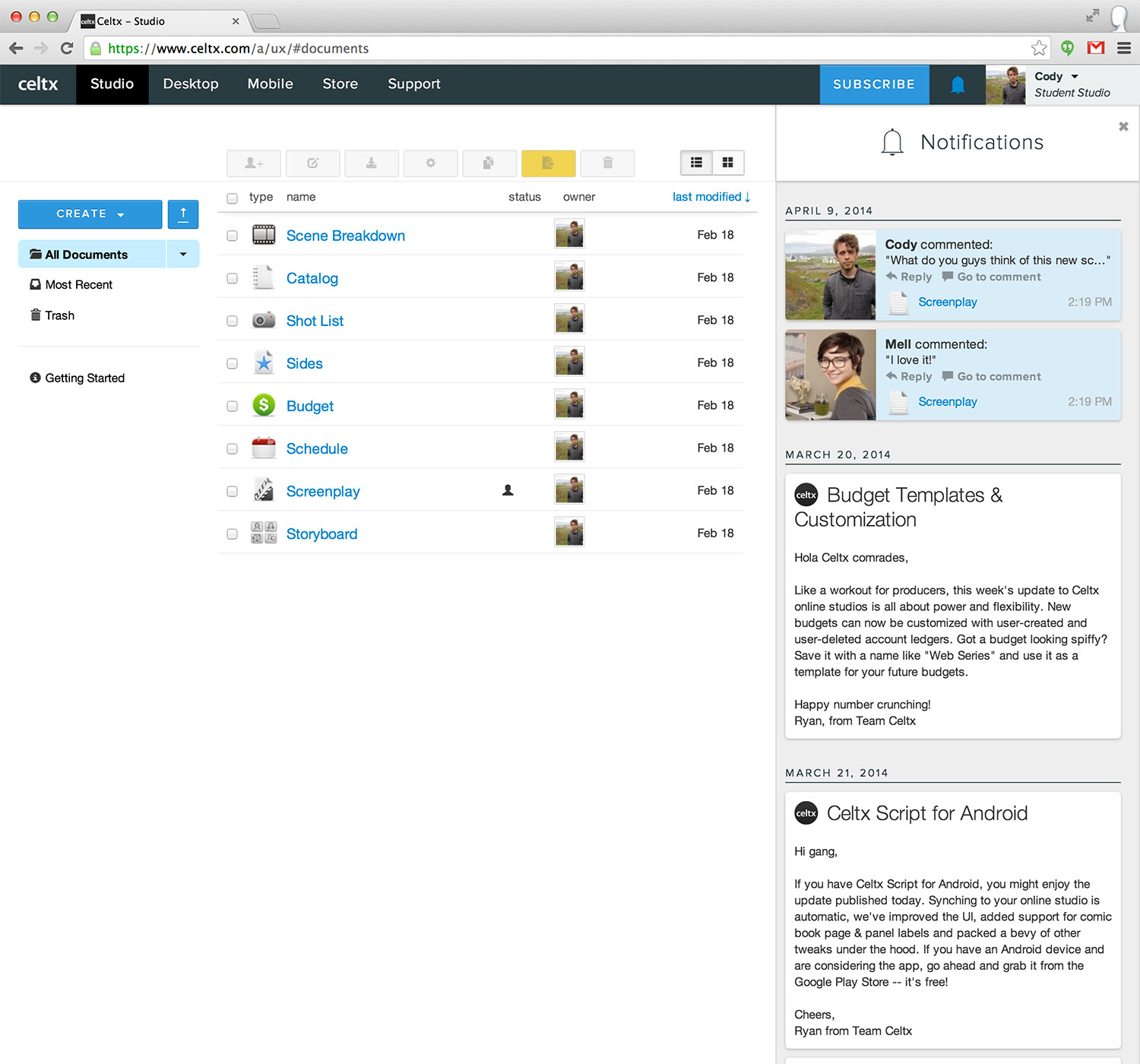This screenshot has height=1064, width=1140.
Task: Switch to list view
Action: click(x=696, y=163)
